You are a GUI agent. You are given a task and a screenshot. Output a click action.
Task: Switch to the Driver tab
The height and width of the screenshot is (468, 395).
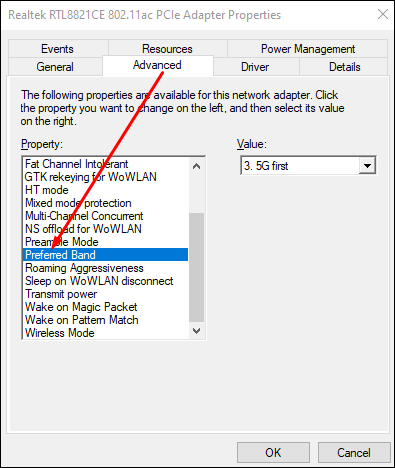pos(255,67)
